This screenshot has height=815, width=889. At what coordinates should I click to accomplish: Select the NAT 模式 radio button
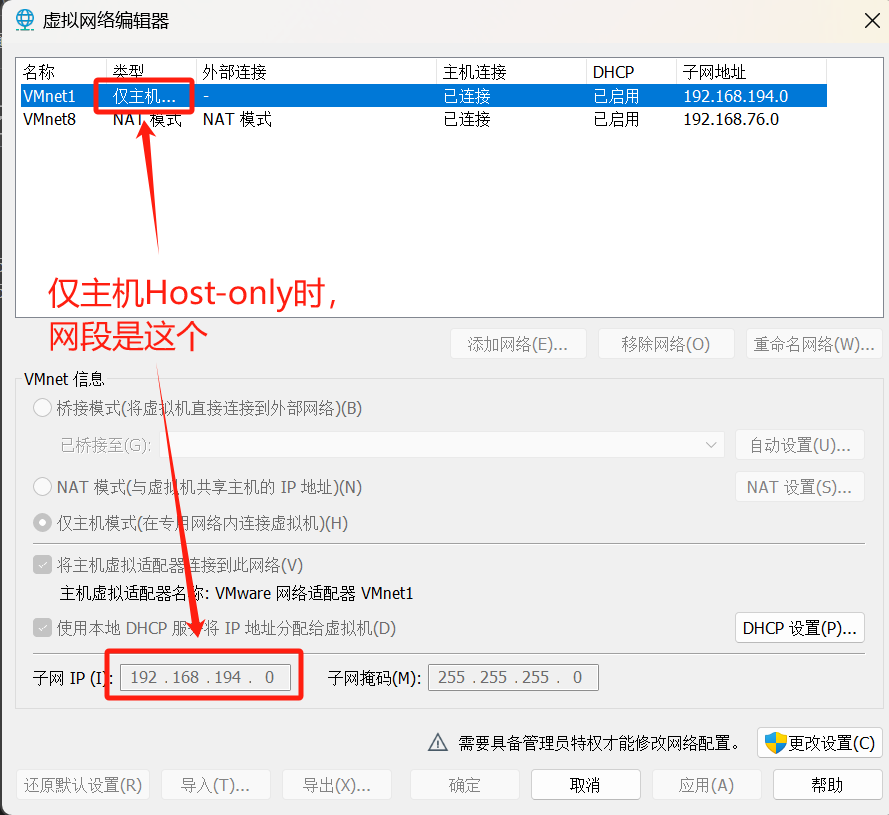point(43,487)
